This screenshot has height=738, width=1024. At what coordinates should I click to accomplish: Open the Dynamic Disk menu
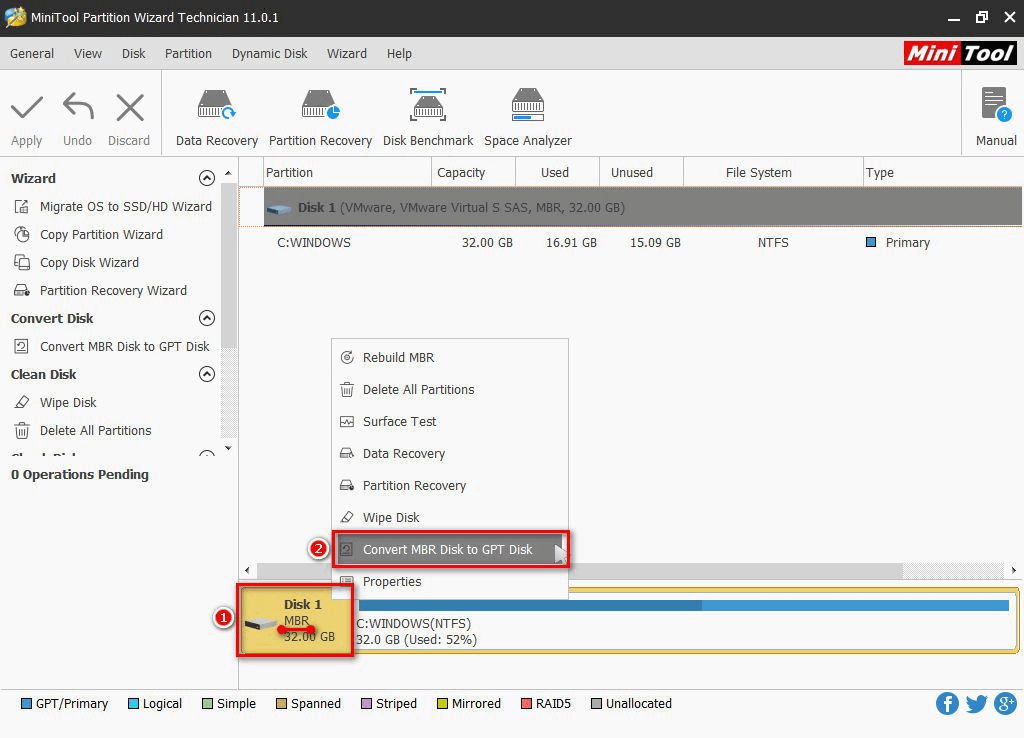(269, 54)
